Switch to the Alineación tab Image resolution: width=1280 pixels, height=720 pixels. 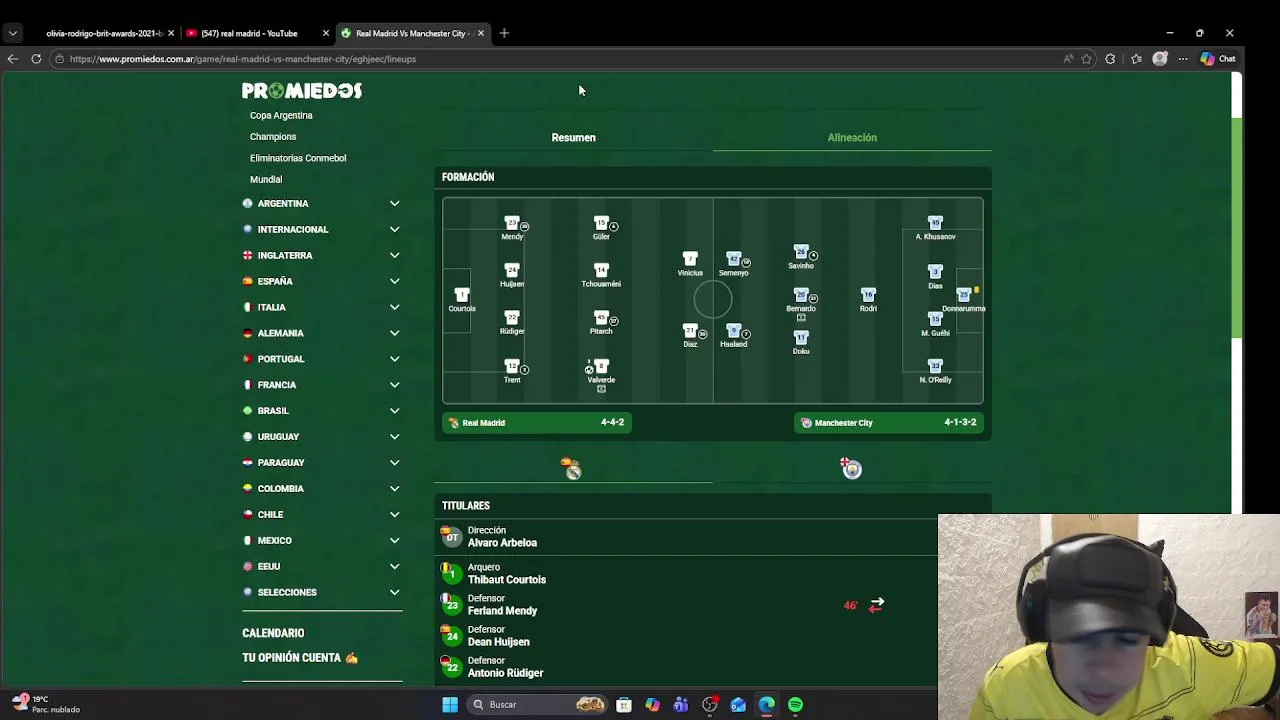point(852,138)
